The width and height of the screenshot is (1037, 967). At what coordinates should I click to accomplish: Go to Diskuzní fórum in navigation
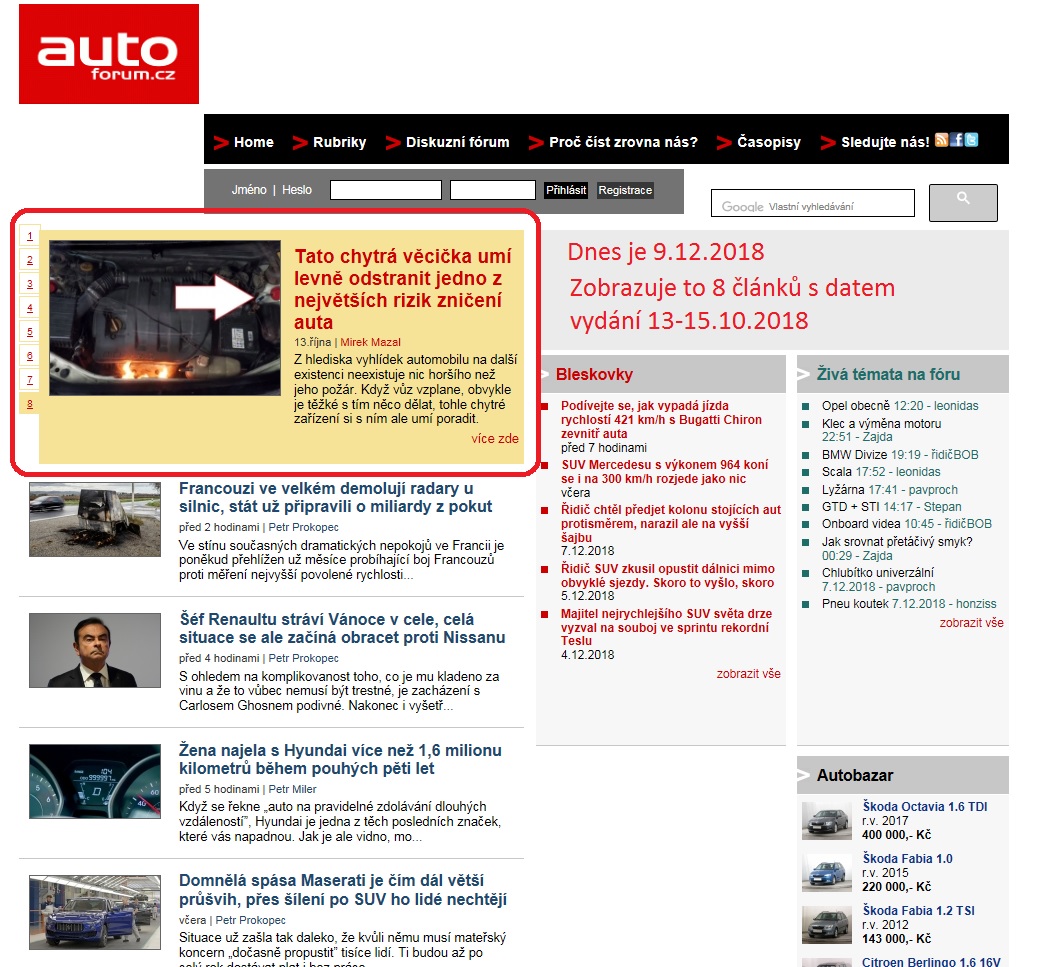457,142
